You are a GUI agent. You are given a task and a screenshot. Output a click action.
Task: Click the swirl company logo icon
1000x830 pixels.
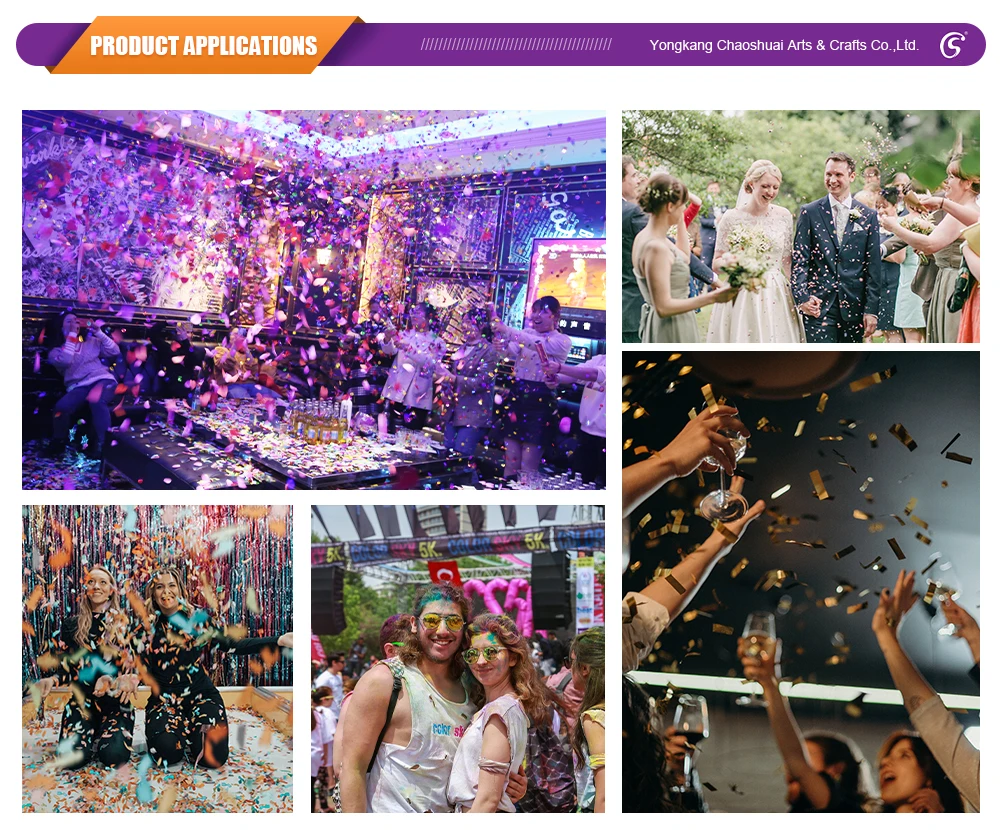(x=953, y=45)
